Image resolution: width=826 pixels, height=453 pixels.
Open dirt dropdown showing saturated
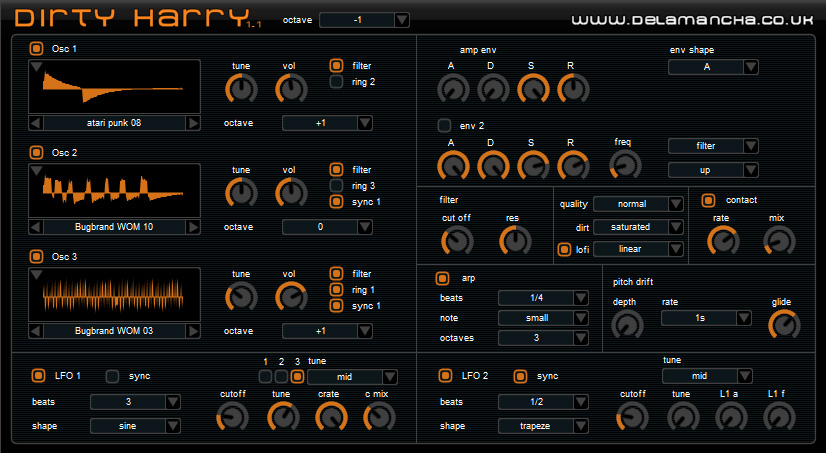(638, 227)
